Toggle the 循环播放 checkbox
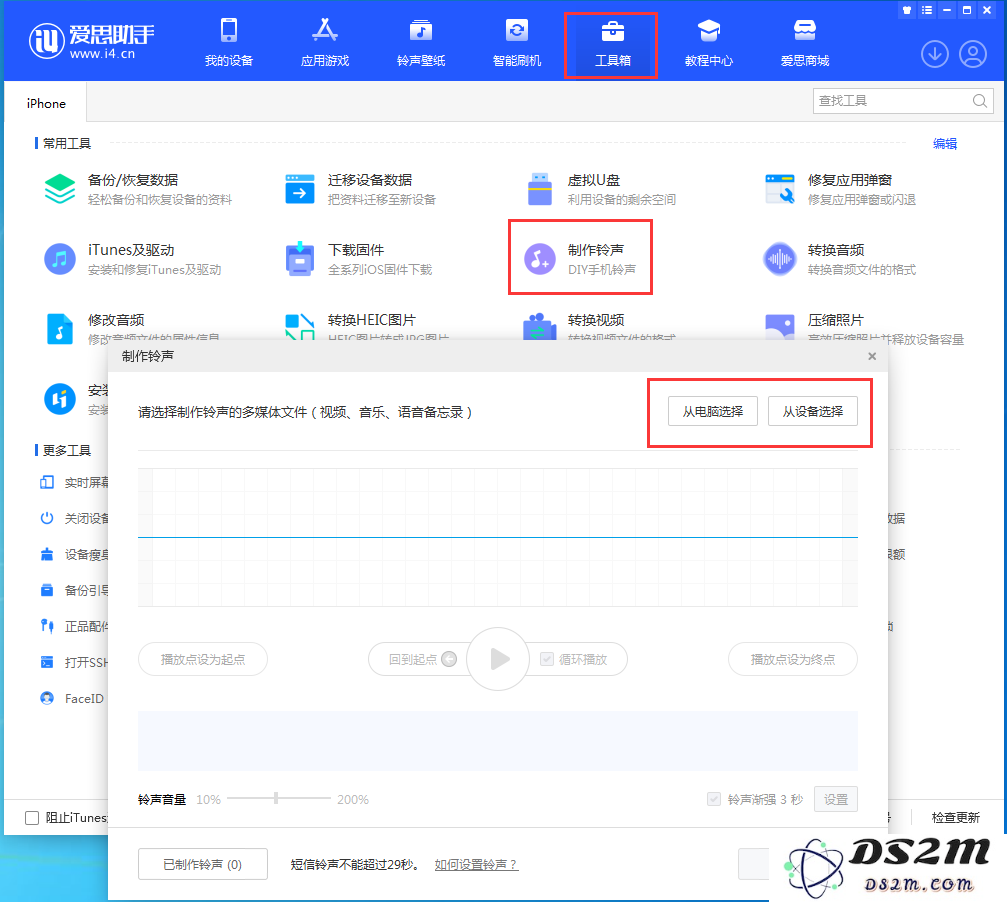This screenshot has height=902, width=1007. pyautogui.click(x=547, y=659)
